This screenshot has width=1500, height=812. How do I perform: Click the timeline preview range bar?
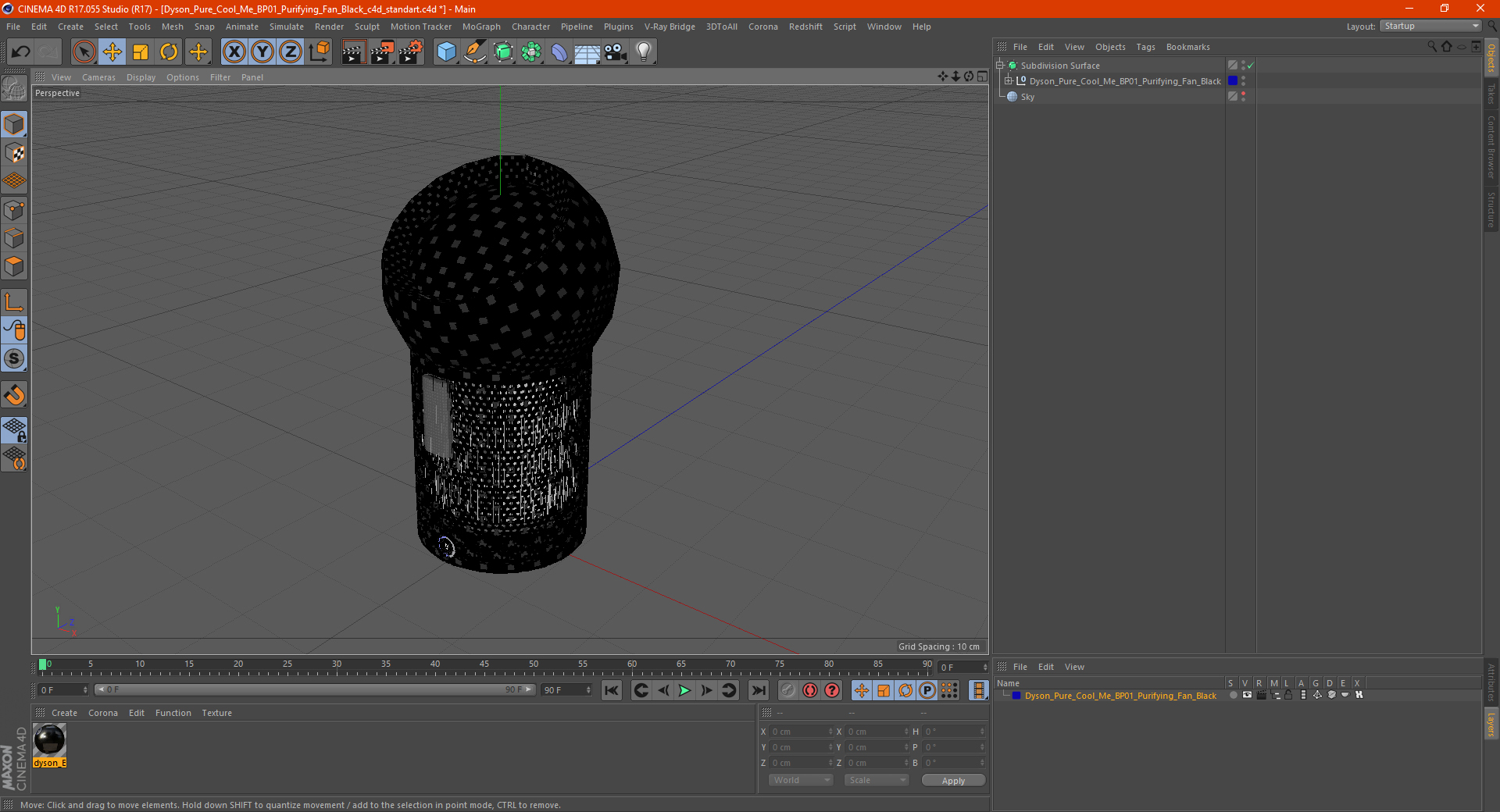point(314,689)
